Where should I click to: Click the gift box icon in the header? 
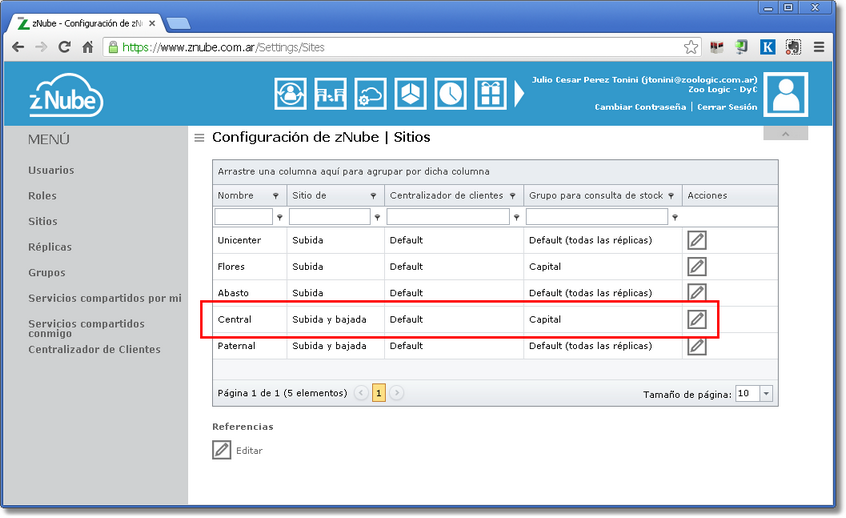pos(490,94)
